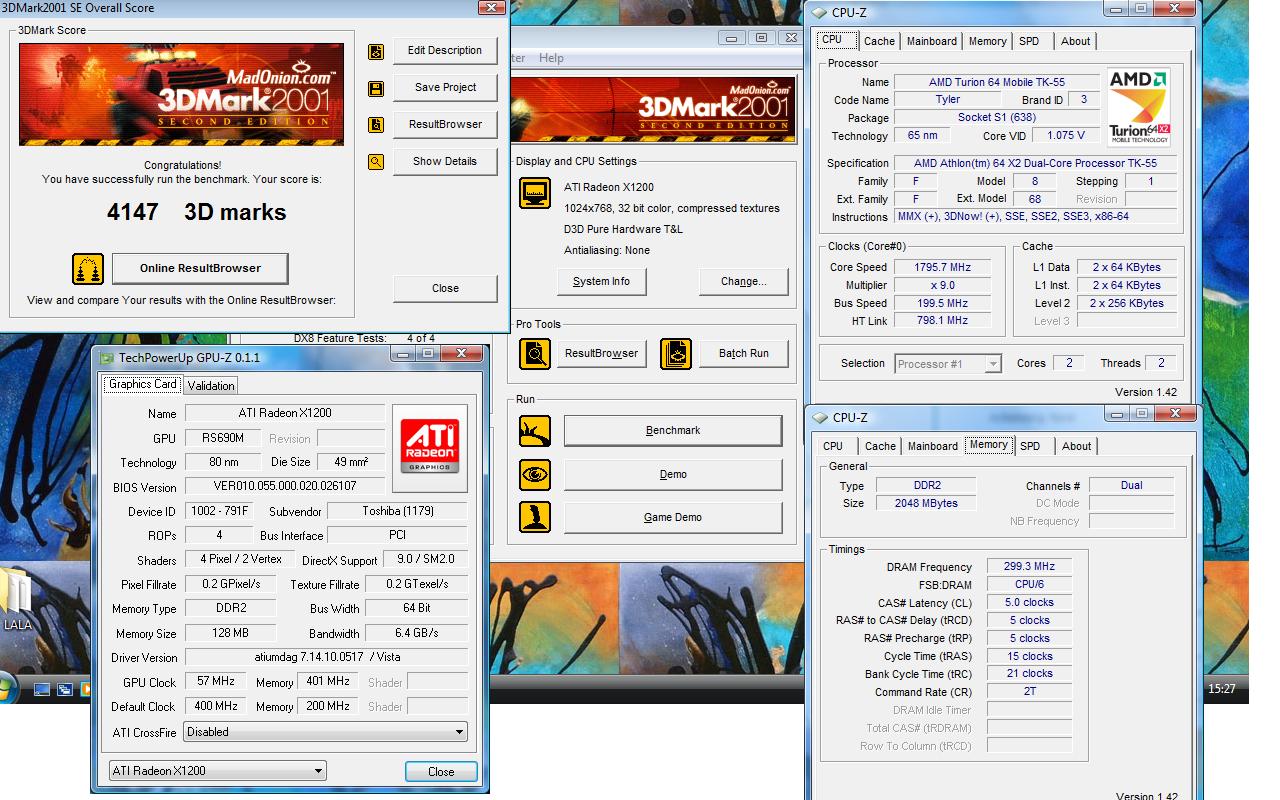This screenshot has height=800, width=1280.
Task: Open the About tab in lower CPU-Z window
Action: point(1077,446)
